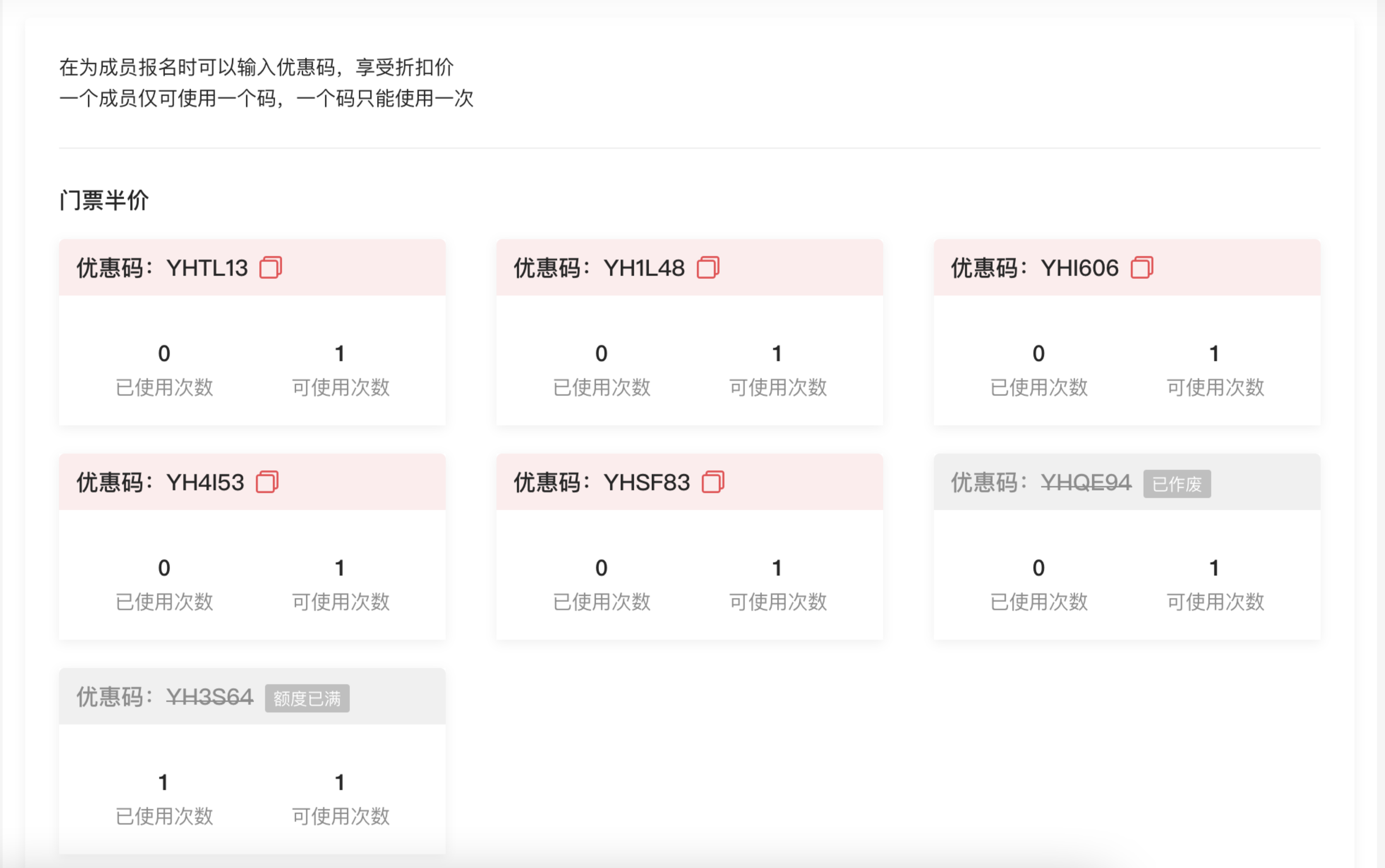Copy the YHTL13 coupon code
The width and height of the screenshot is (1385, 868).
[271, 267]
